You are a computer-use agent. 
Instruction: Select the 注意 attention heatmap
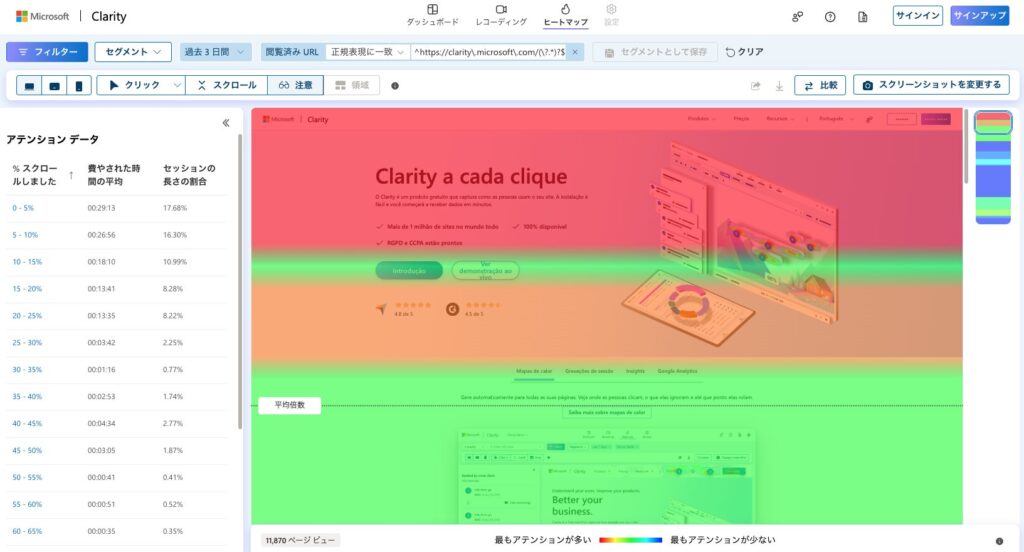(295, 85)
